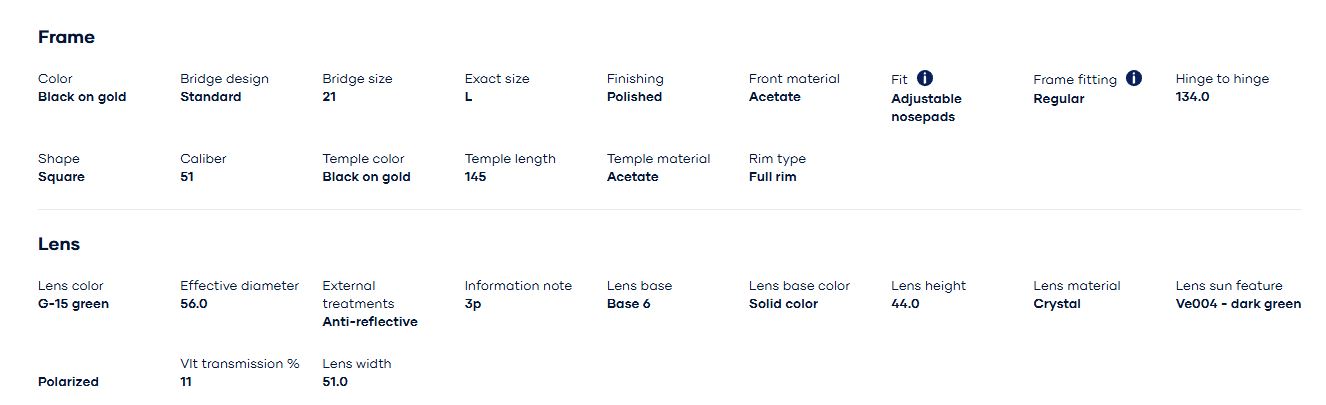This screenshot has width=1326, height=405.
Task: Click the info icon next to Fit
Action: point(925,78)
